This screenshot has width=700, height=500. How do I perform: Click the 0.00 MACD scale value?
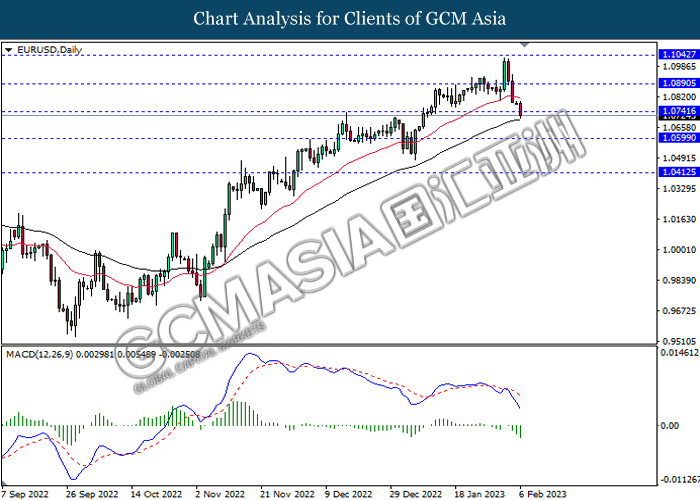[x=670, y=426]
